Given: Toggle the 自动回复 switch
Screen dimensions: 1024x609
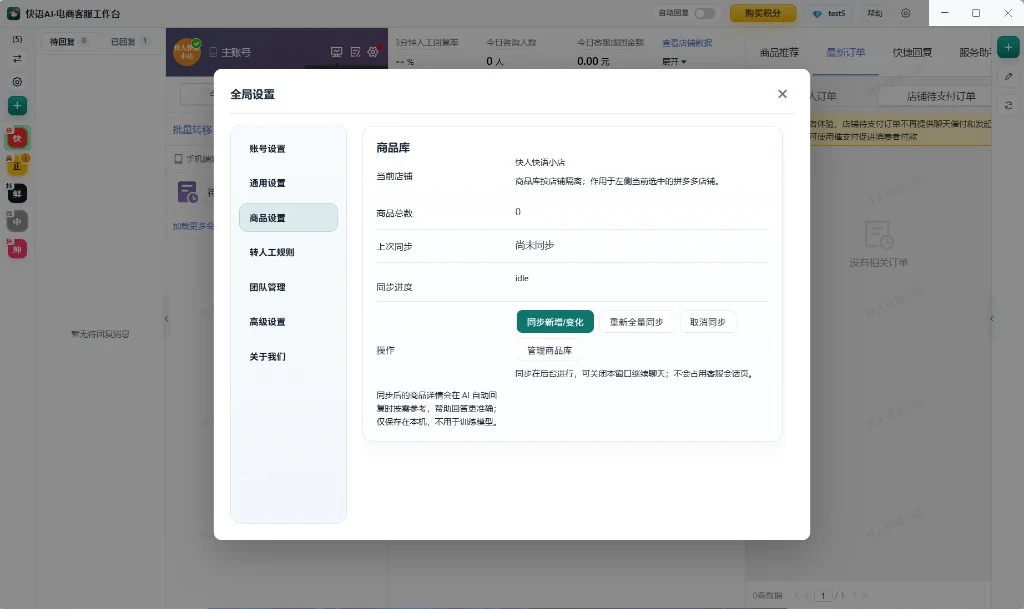Looking at the screenshot, I should click(704, 13).
